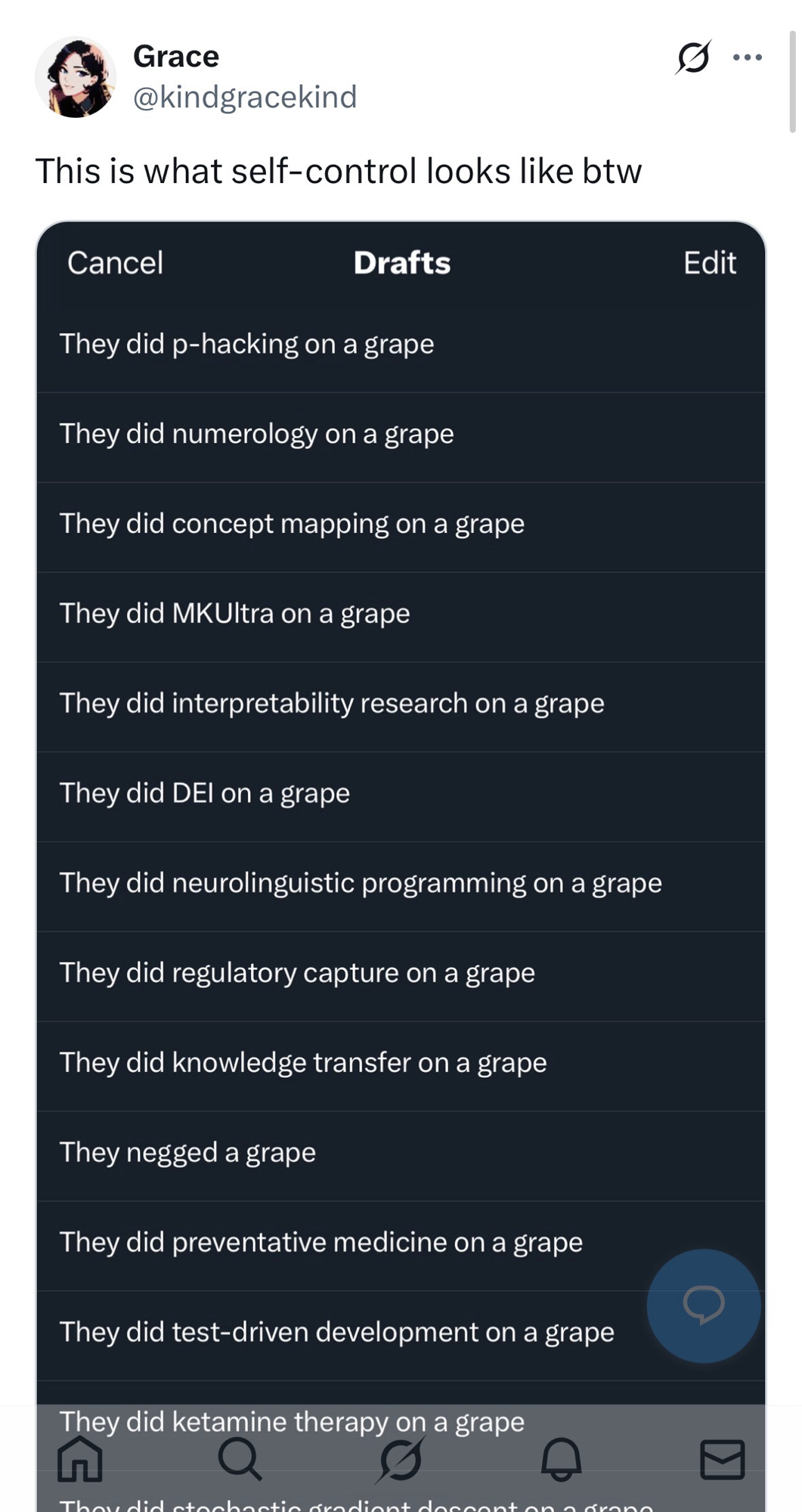Tap Cancel in the Drafts header
The image size is (802, 1512).
tap(115, 263)
